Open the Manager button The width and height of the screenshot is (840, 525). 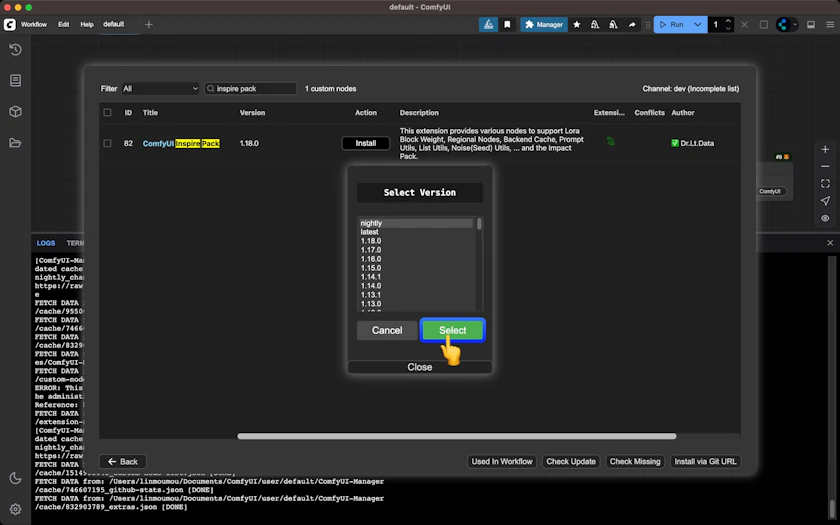click(x=544, y=24)
